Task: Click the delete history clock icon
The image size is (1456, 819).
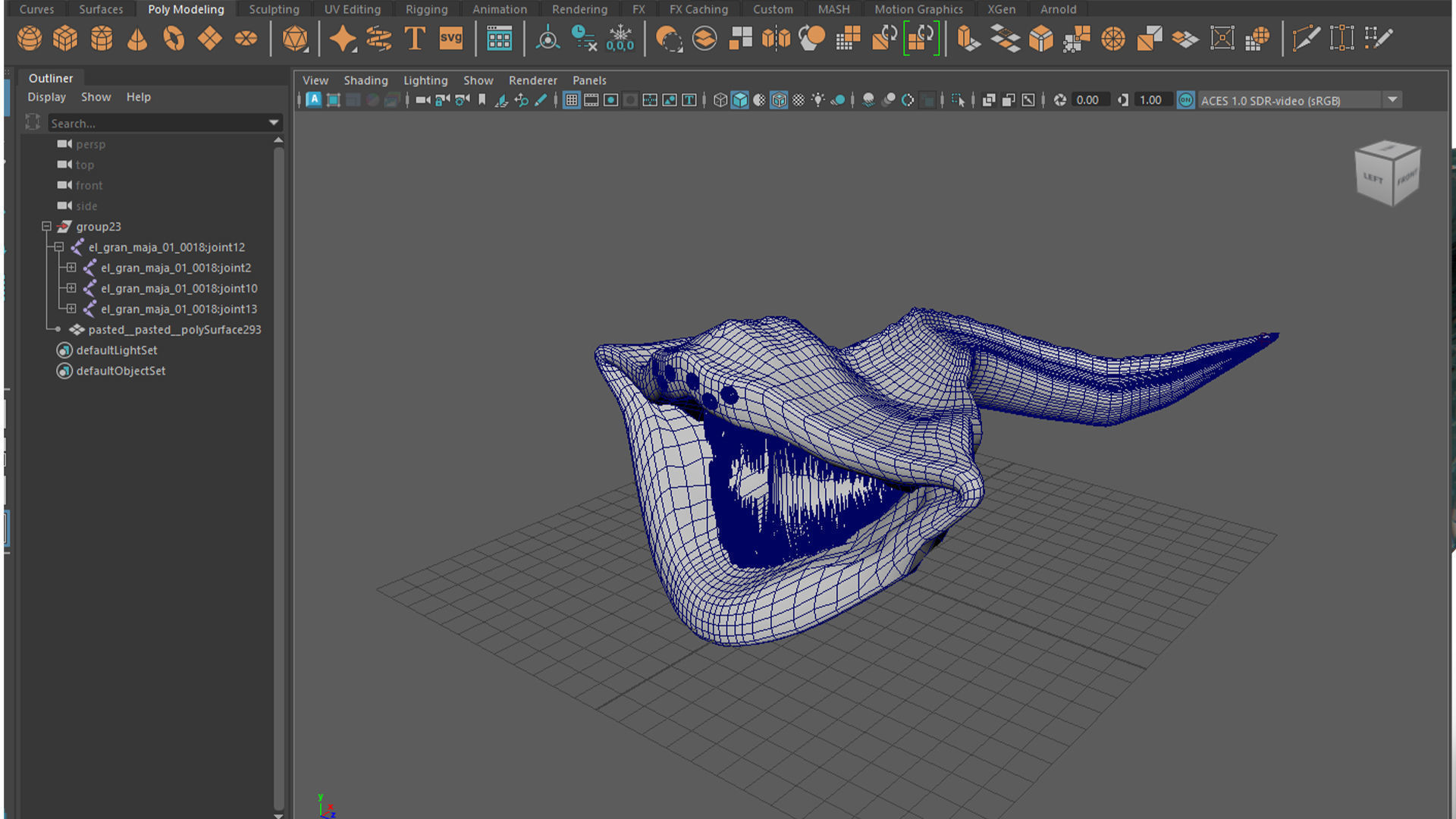Action: point(584,38)
